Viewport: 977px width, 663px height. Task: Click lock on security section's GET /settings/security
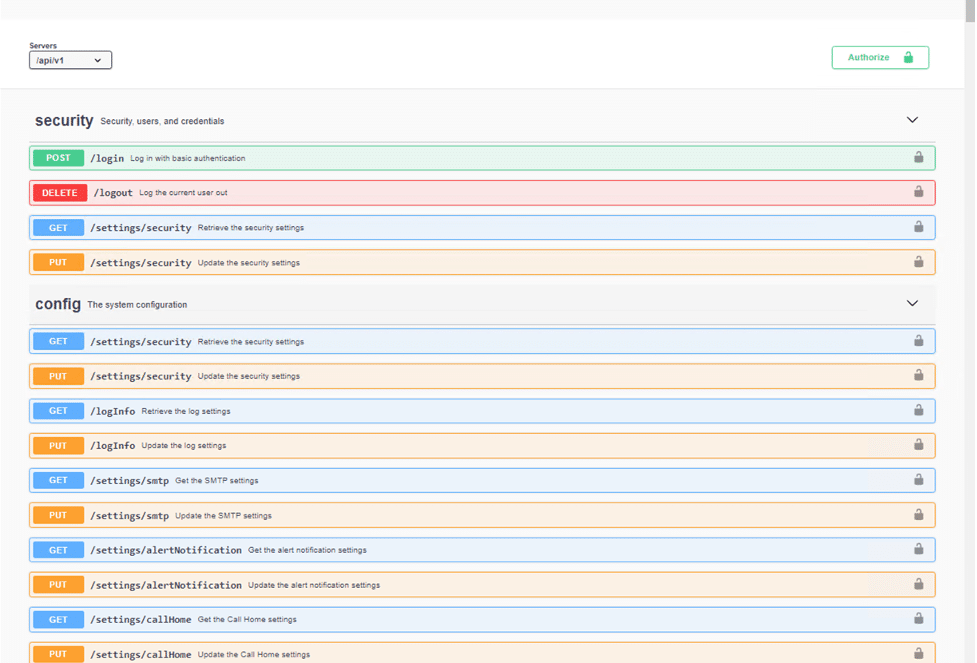click(918, 226)
